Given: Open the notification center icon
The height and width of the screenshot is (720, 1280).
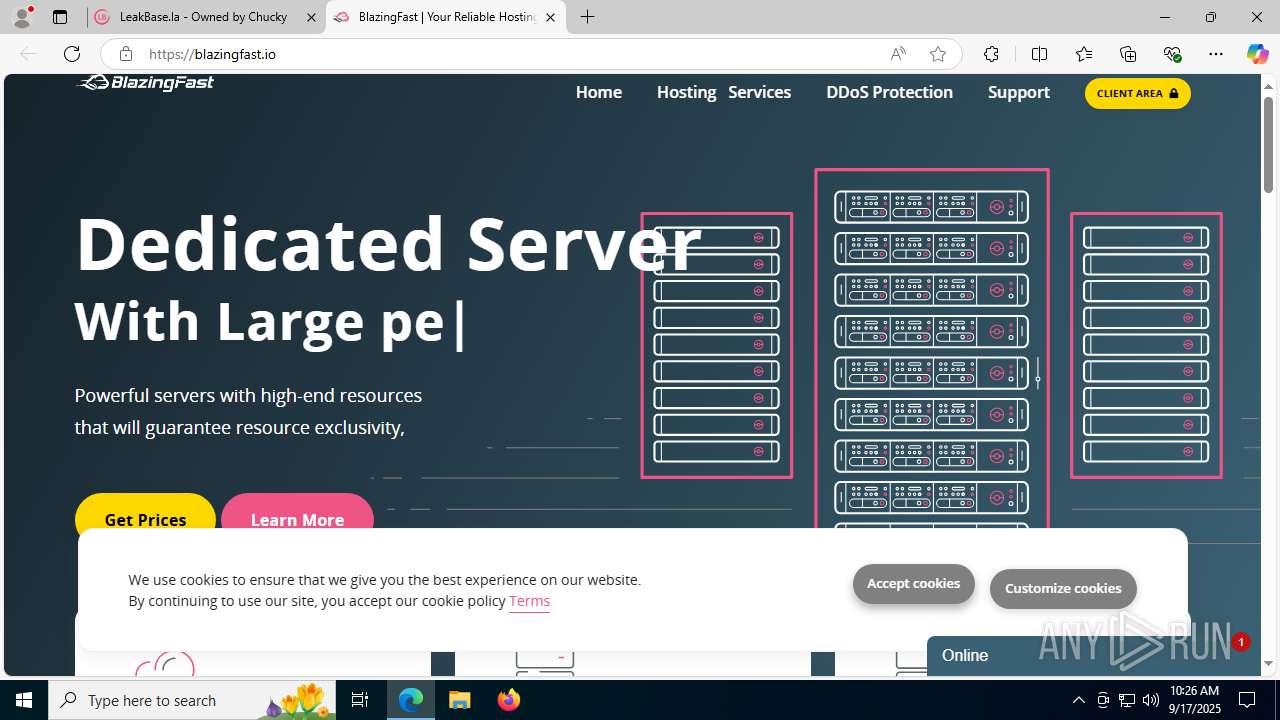Looking at the screenshot, I should [x=1248, y=700].
